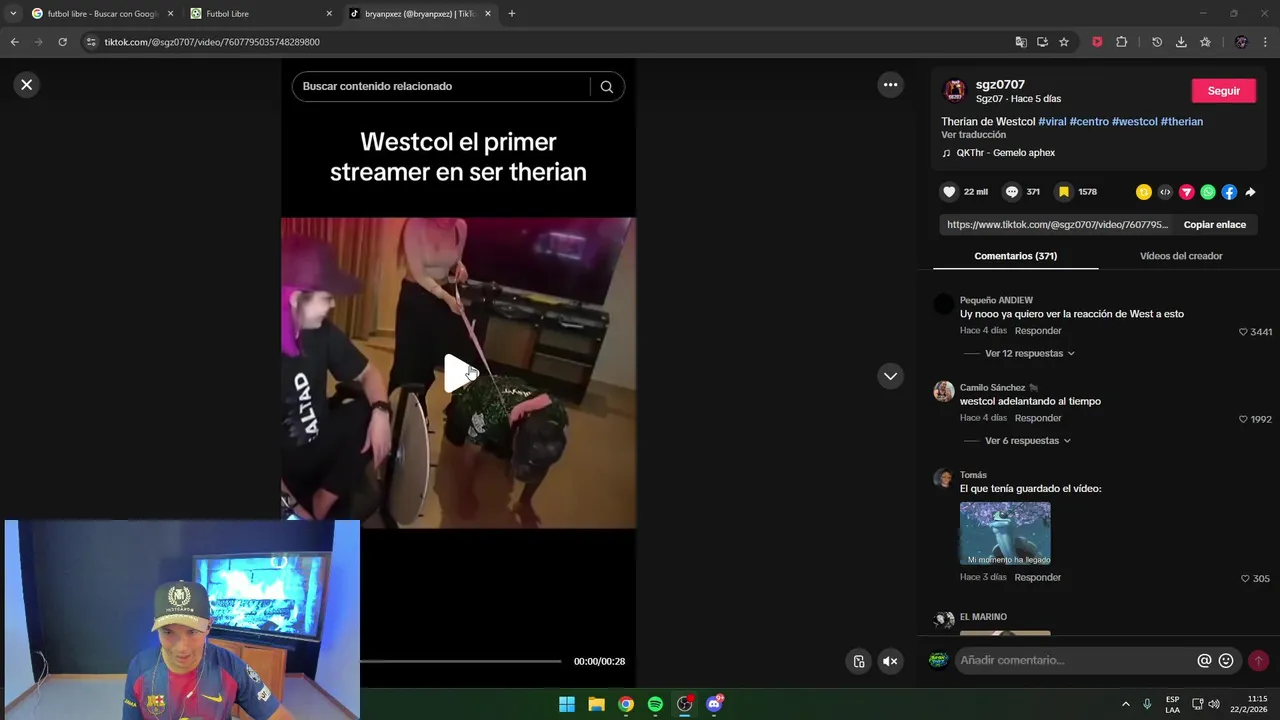Open more share options arrow

1250,192
